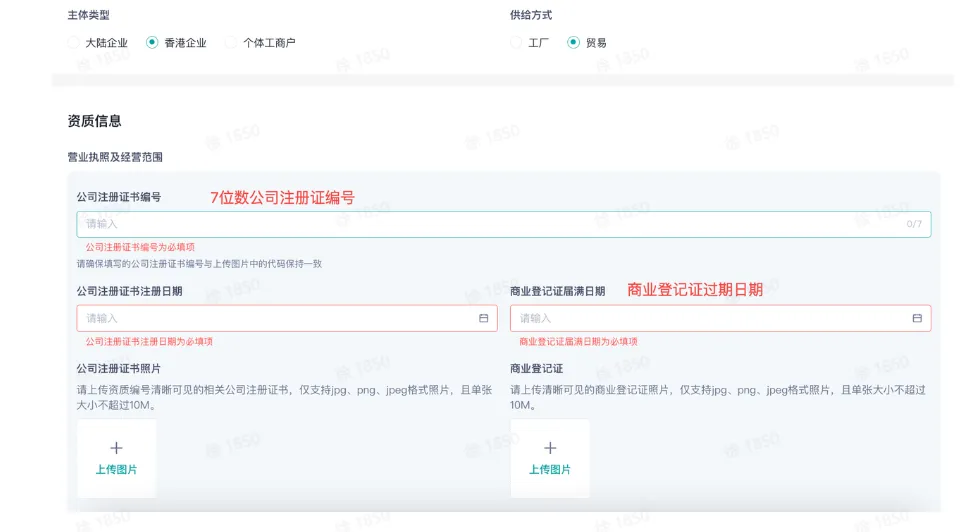Click description 请上传清晰可见的商业登记证照片
This screenshot has height=532, width=973.
tap(718, 397)
